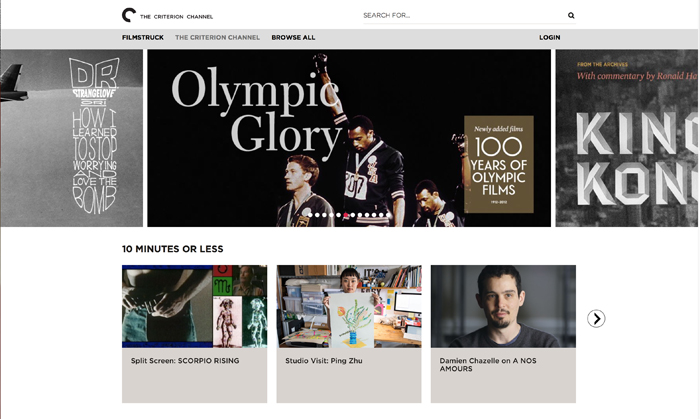Click the next arrow in 10 Minutes or Less
Screen dimensions: 700x419
(596, 319)
